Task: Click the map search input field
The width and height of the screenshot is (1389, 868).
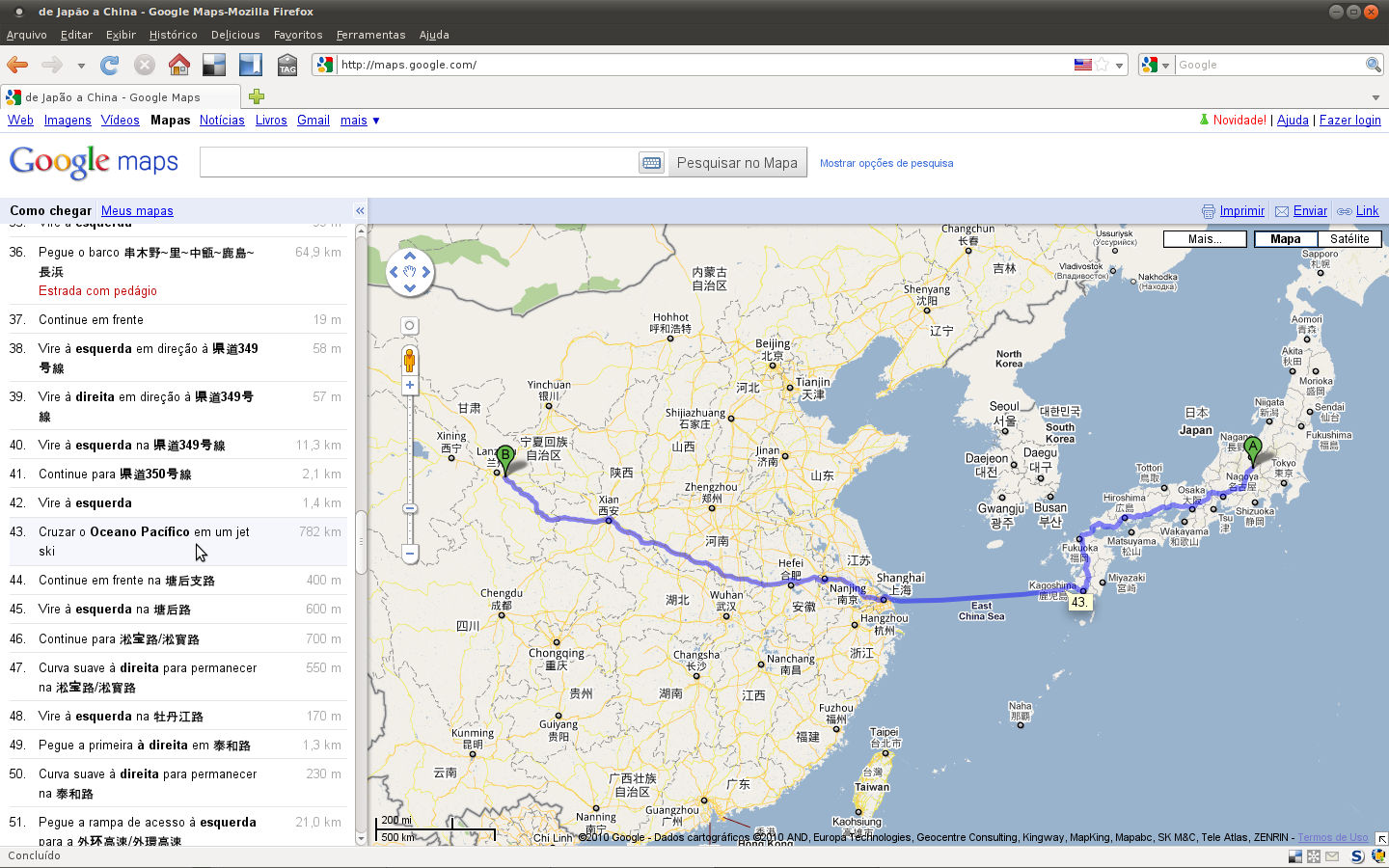Action: click(x=418, y=162)
